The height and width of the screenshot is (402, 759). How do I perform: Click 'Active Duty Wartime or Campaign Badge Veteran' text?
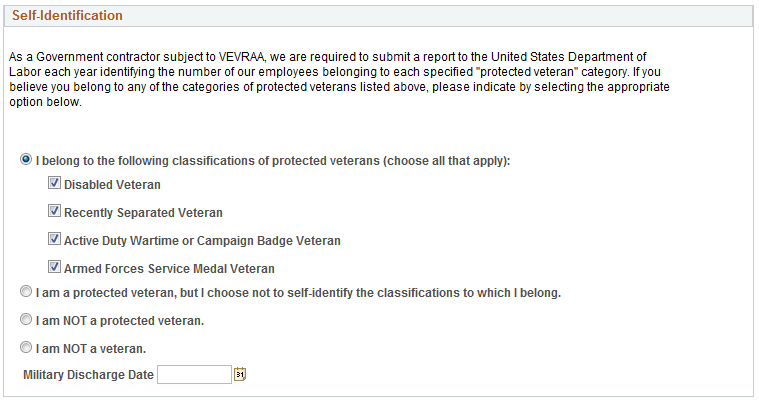pos(202,241)
